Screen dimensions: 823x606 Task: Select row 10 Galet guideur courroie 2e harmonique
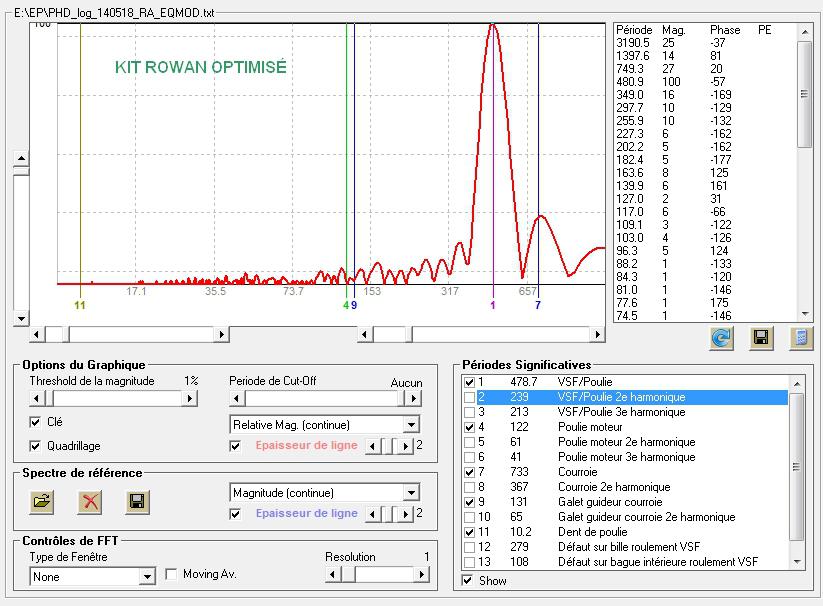625,517
